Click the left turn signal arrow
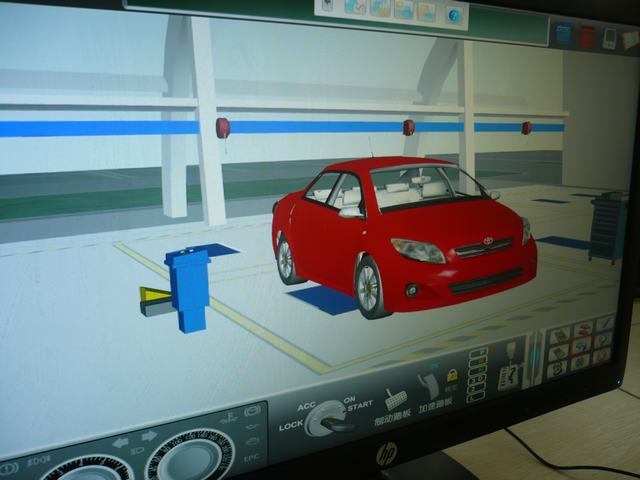The width and height of the screenshot is (640, 480). pos(120,442)
